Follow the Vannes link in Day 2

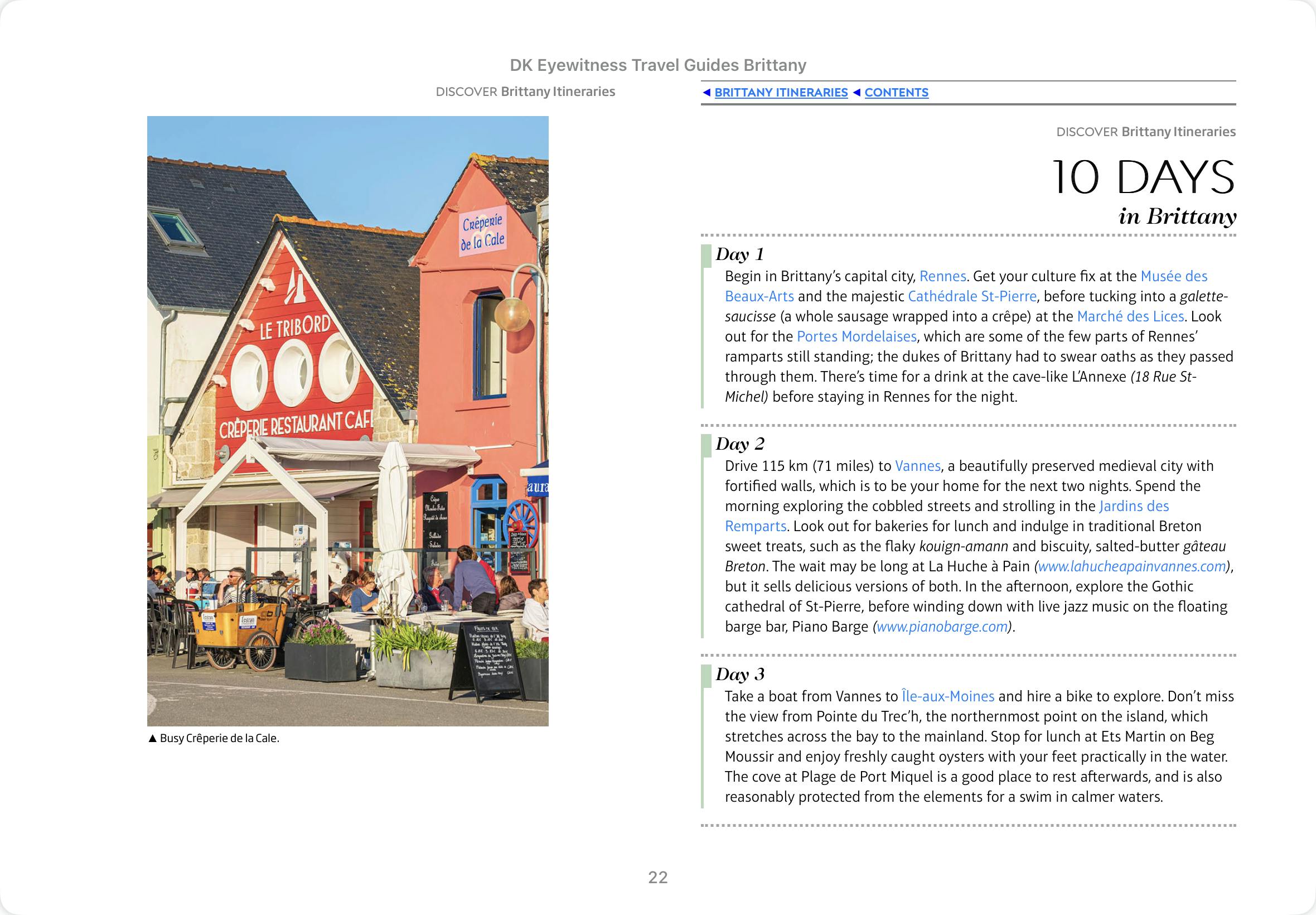[917, 466]
